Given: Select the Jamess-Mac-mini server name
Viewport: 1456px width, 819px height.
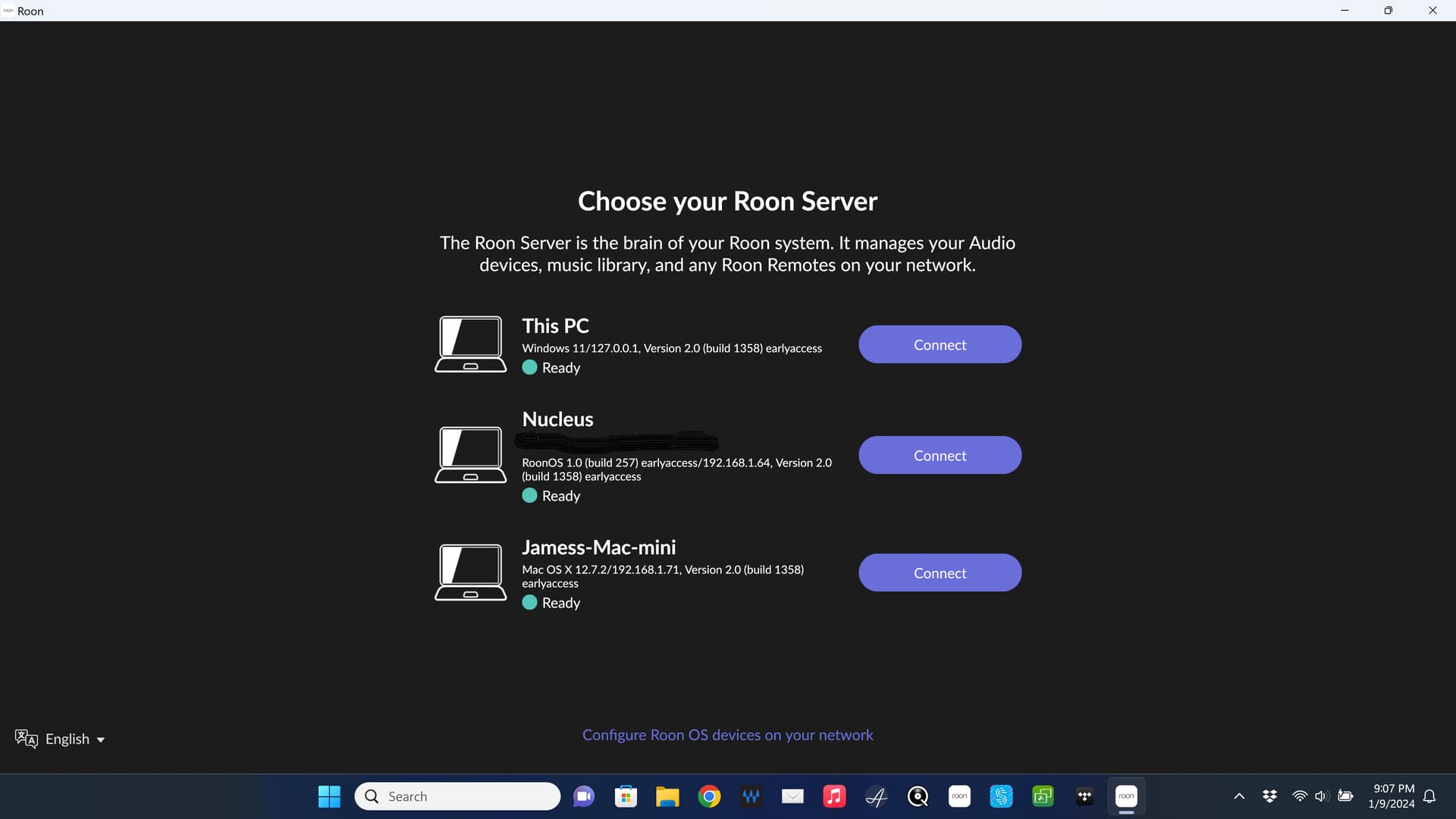Looking at the screenshot, I should [x=598, y=547].
